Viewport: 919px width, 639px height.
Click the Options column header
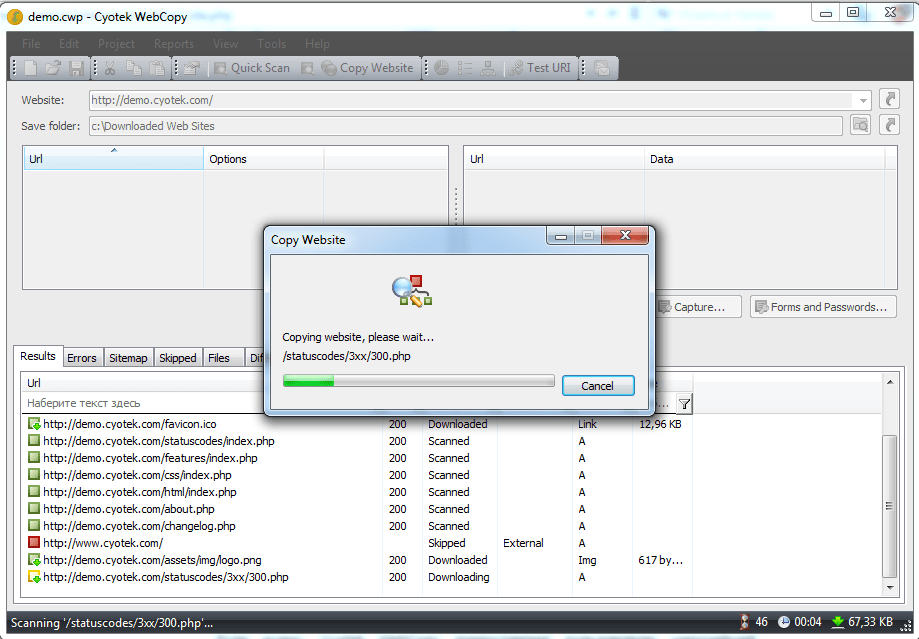click(263, 159)
